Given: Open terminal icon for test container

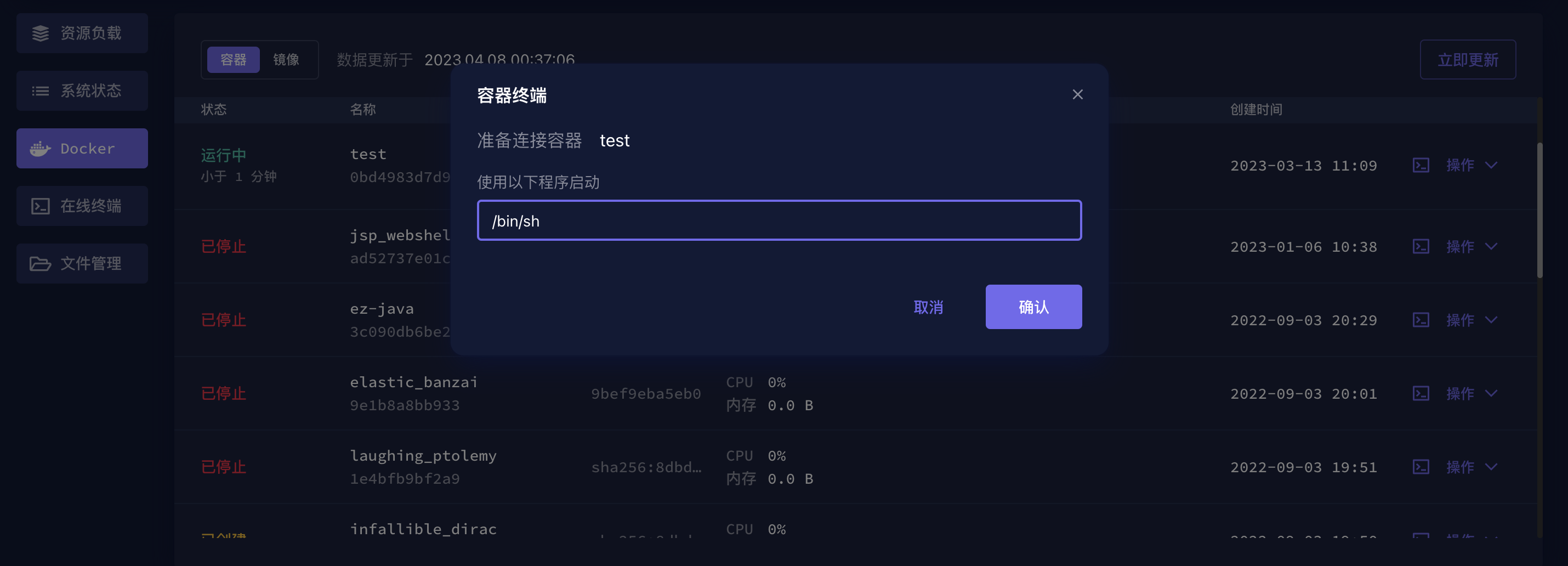Looking at the screenshot, I should click(1421, 165).
